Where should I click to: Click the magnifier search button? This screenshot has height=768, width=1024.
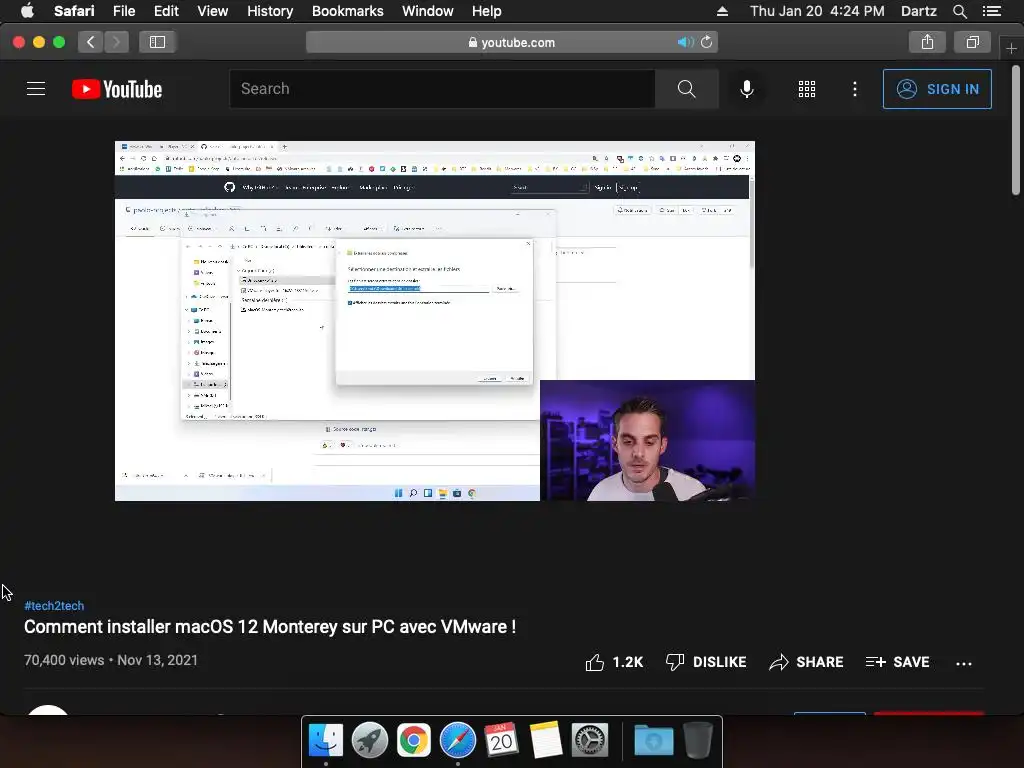686,89
